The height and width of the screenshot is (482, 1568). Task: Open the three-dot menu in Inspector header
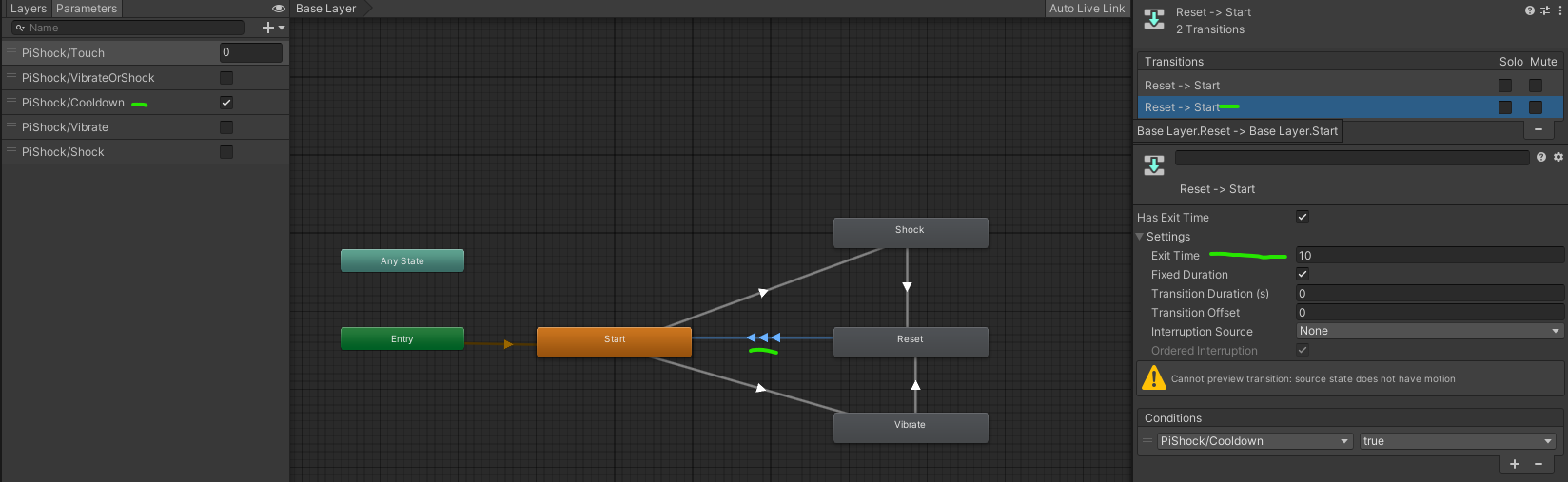pos(1559,10)
